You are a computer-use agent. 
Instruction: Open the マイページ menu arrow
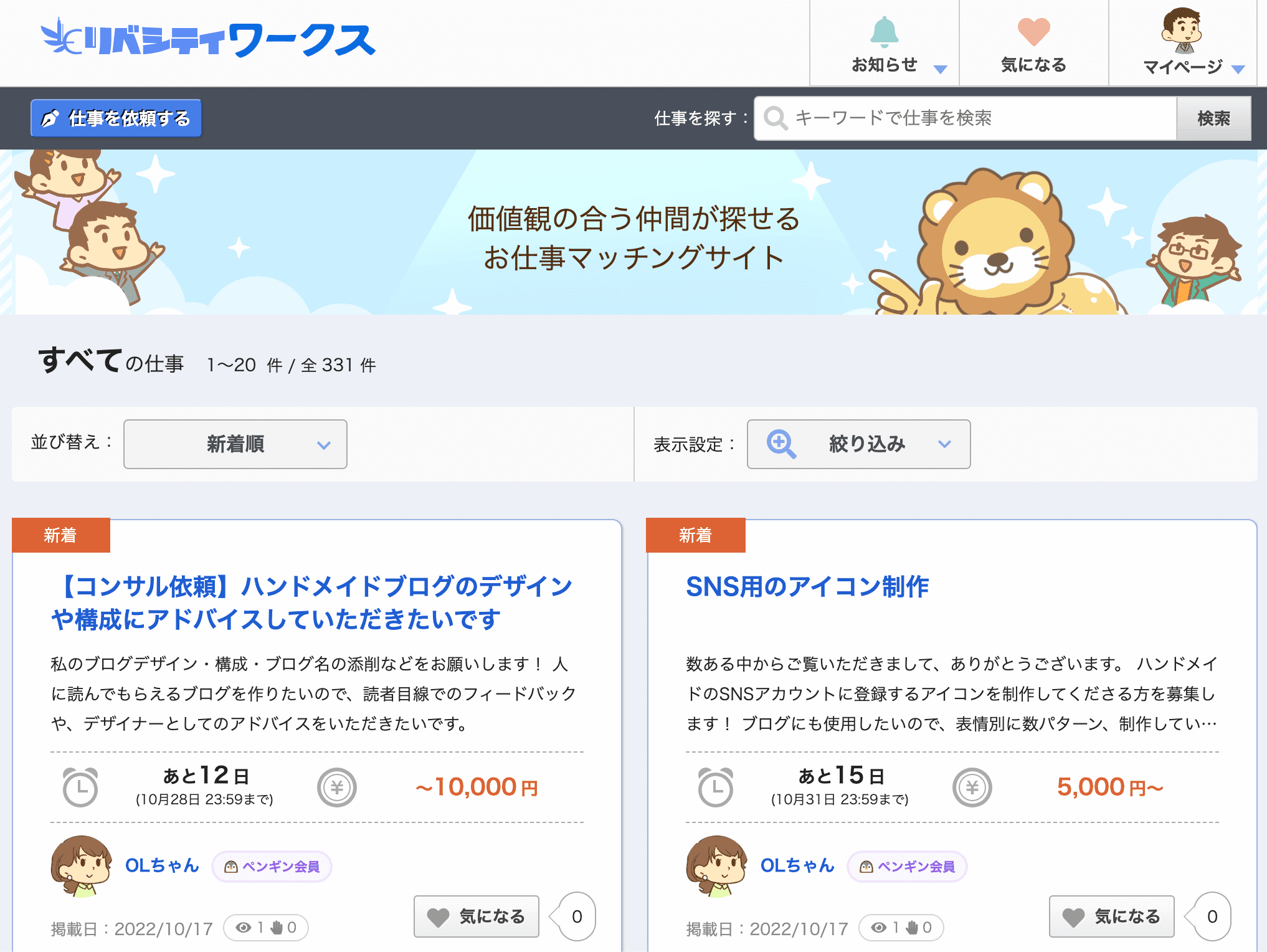[1238, 69]
